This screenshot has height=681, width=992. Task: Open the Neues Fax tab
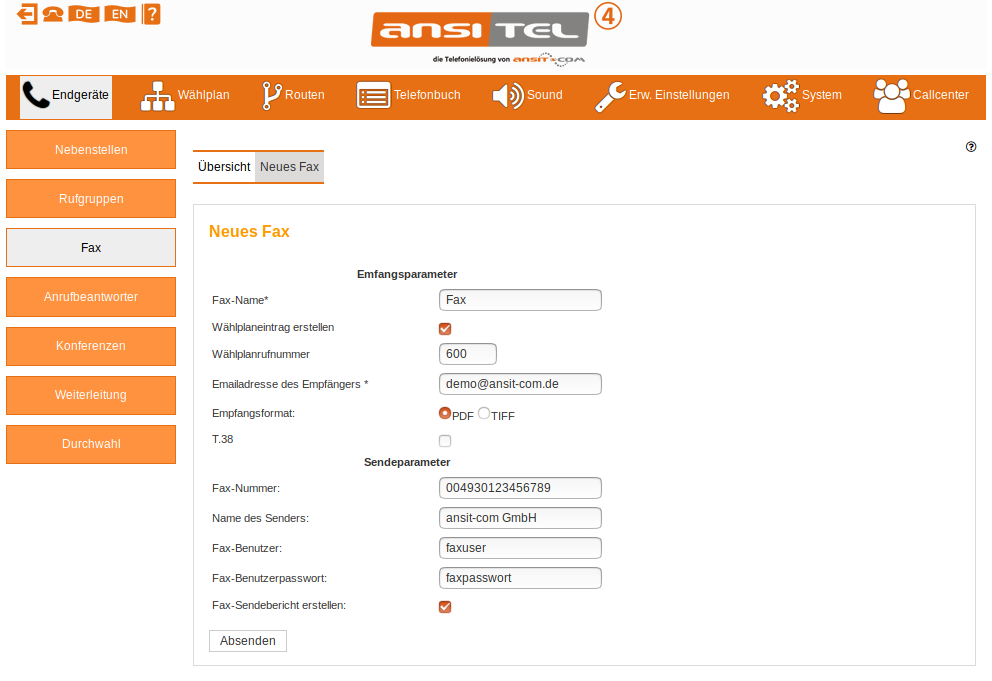(289, 166)
